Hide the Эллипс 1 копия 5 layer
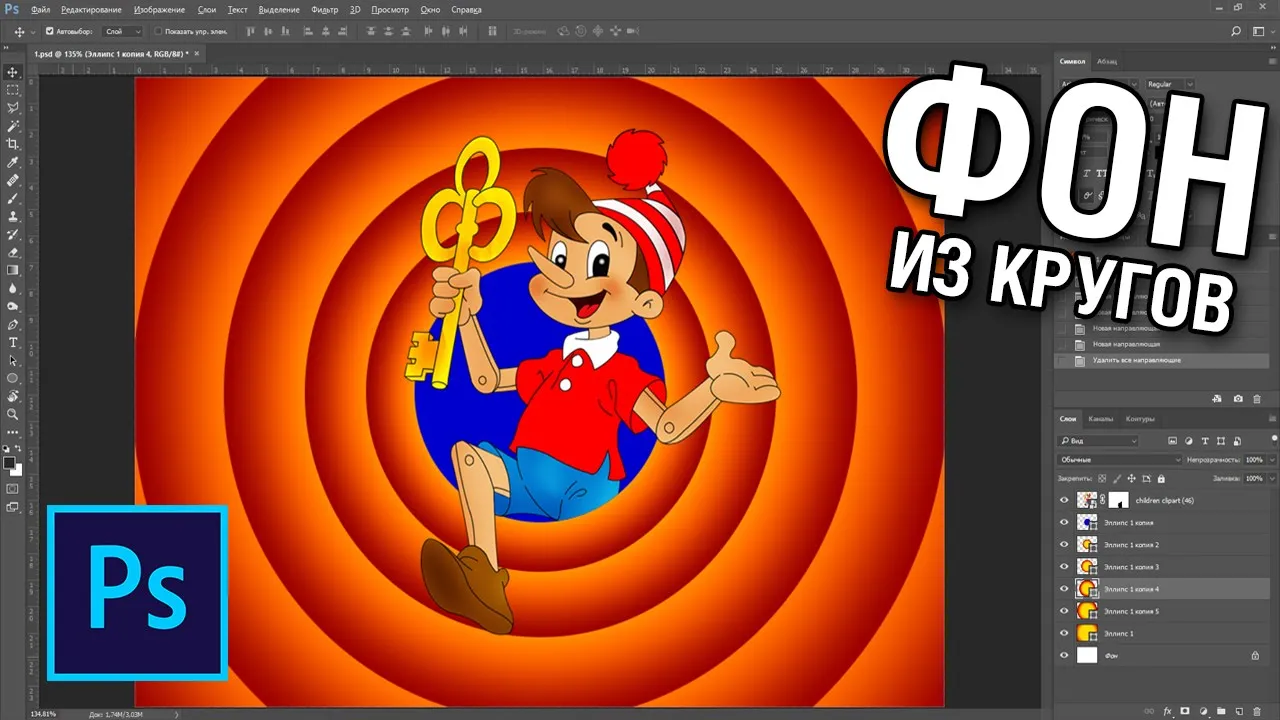 coord(1064,611)
